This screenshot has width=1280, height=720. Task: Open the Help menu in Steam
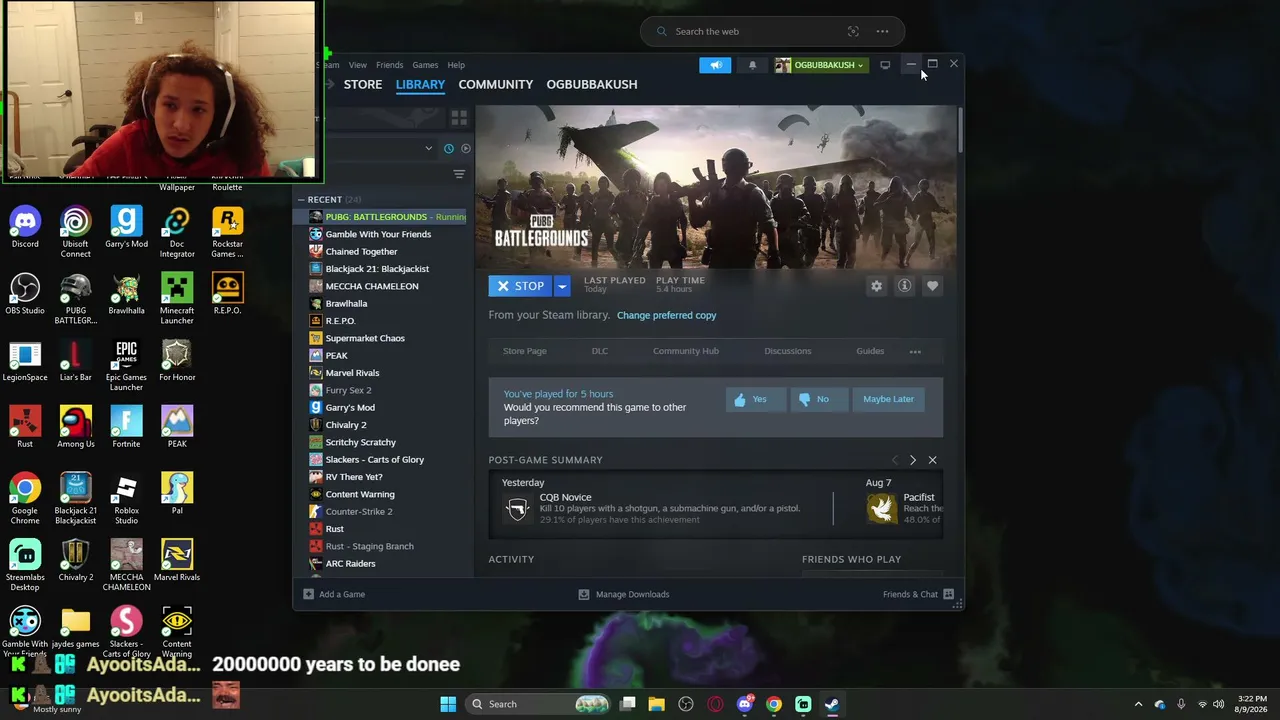tap(456, 65)
